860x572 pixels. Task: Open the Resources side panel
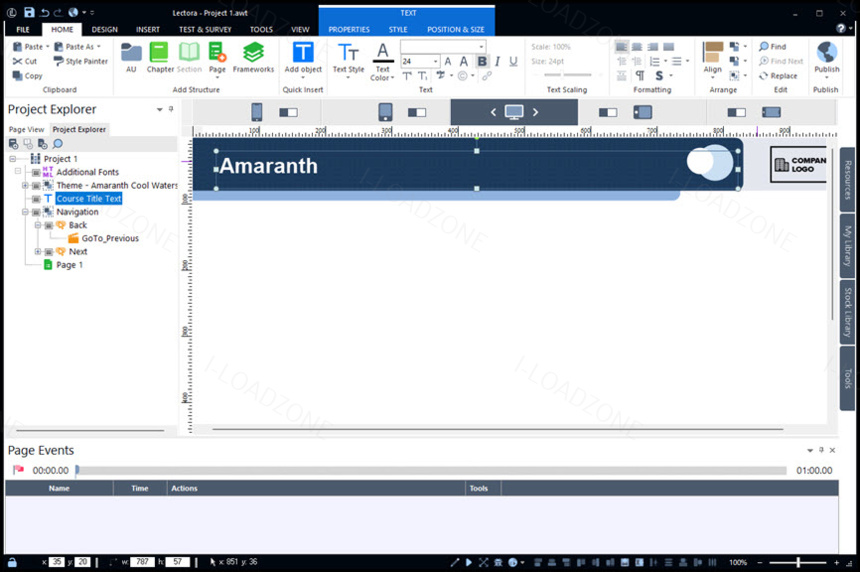pyautogui.click(x=847, y=179)
